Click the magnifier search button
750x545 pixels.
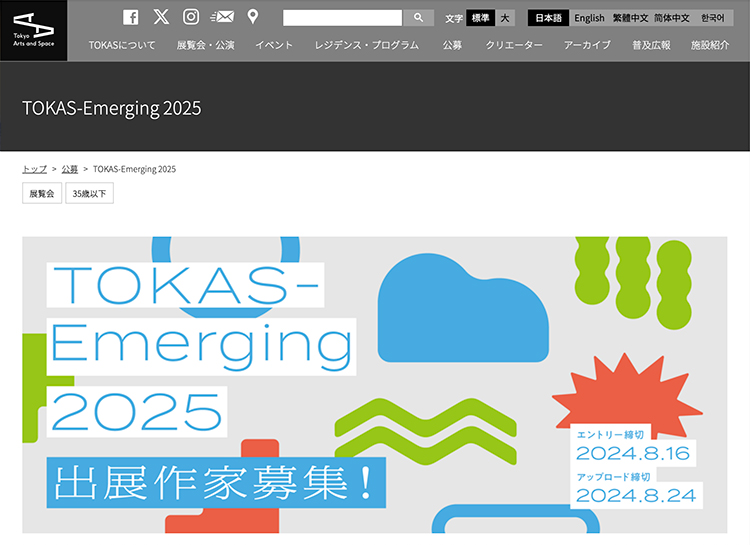[418, 18]
